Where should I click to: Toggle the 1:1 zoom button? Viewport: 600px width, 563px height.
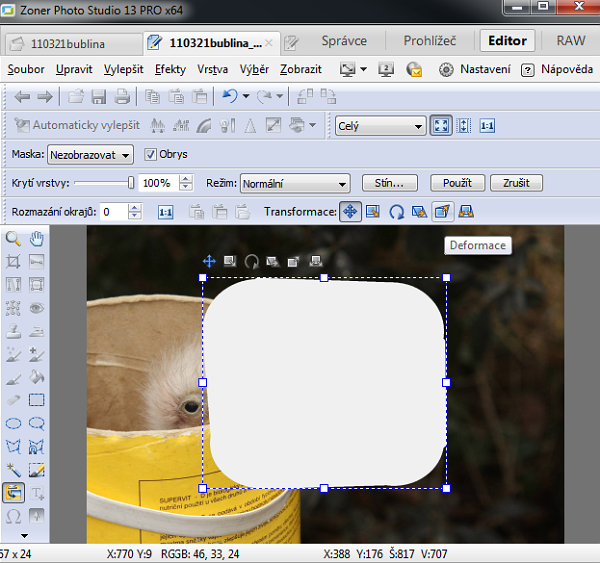[x=487, y=126]
